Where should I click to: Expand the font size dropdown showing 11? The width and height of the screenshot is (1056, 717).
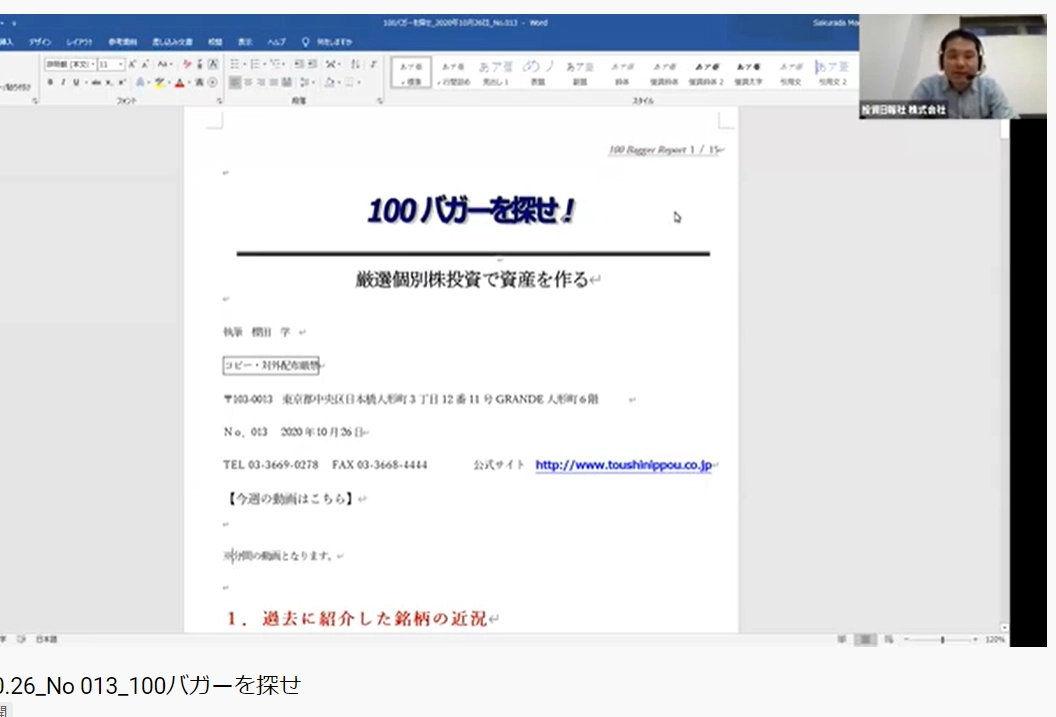(121, 64)
